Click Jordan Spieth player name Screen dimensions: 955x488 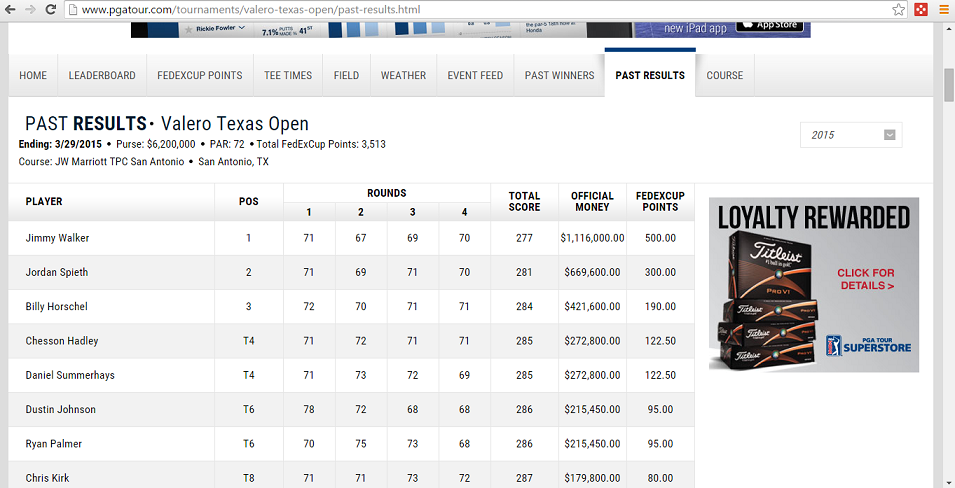[57, 272]
